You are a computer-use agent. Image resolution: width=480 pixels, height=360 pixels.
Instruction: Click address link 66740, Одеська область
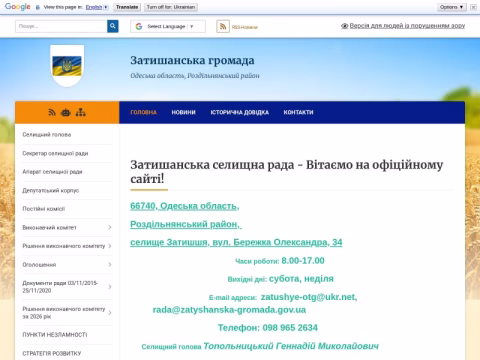(185, 206)
